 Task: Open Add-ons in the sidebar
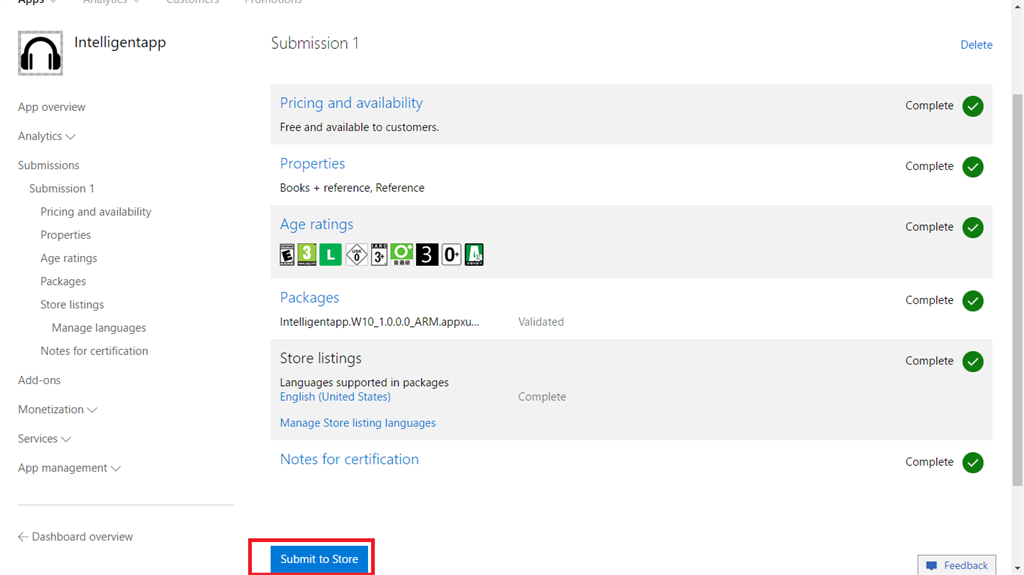[39, 380]
